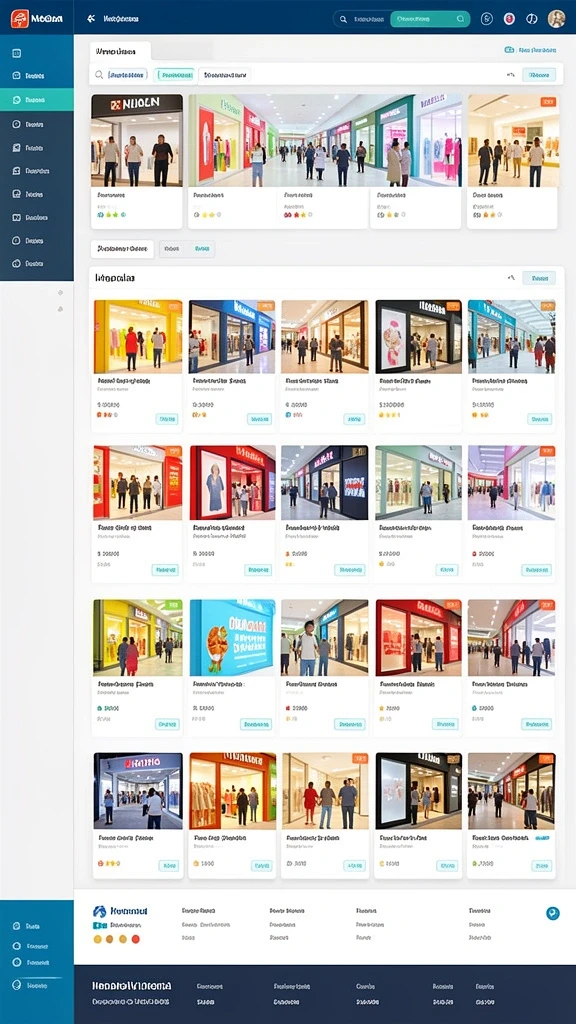This screenshot has width=576, height=1024.
Task: Click the button under the blue food billboard card
Action: click(256, 724)
